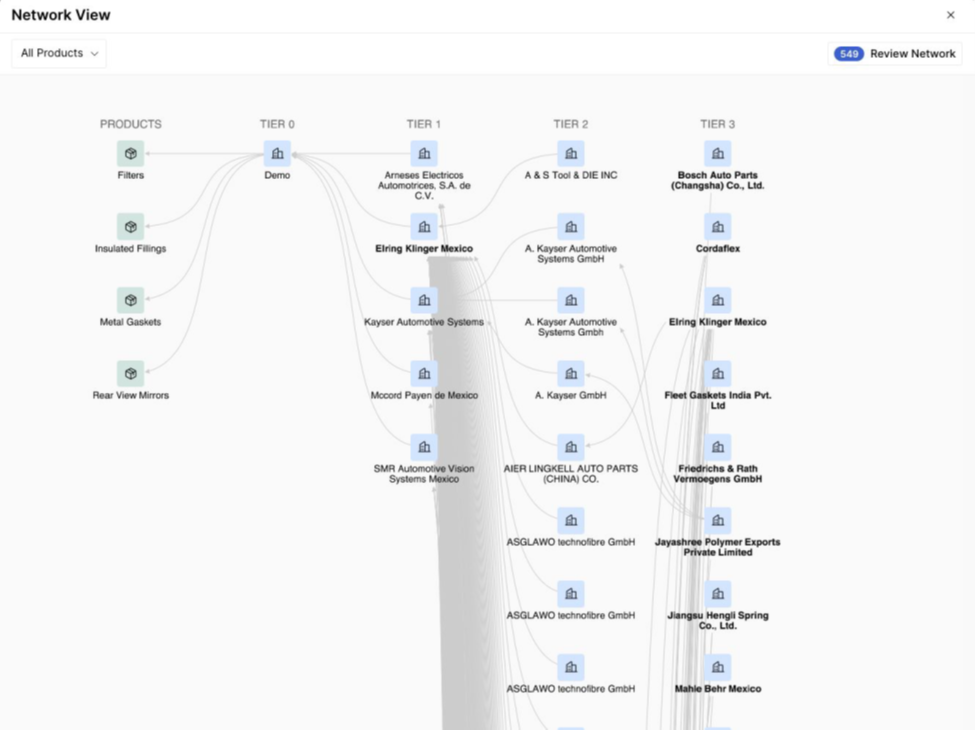
Task: Close the Network View dialog
Action: [950, 15]
